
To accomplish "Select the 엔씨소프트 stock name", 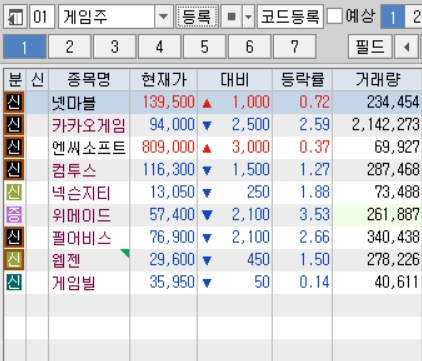I will pyautogui.click(x=88, y=148).
